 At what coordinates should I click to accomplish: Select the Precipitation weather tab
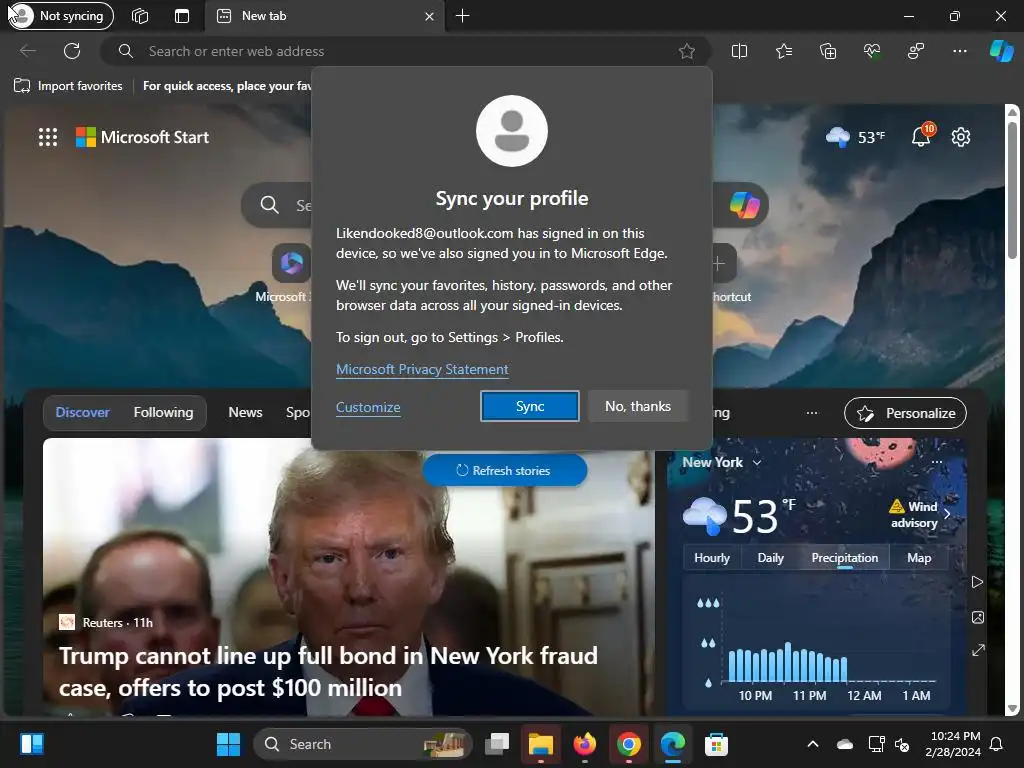[844, 558]
